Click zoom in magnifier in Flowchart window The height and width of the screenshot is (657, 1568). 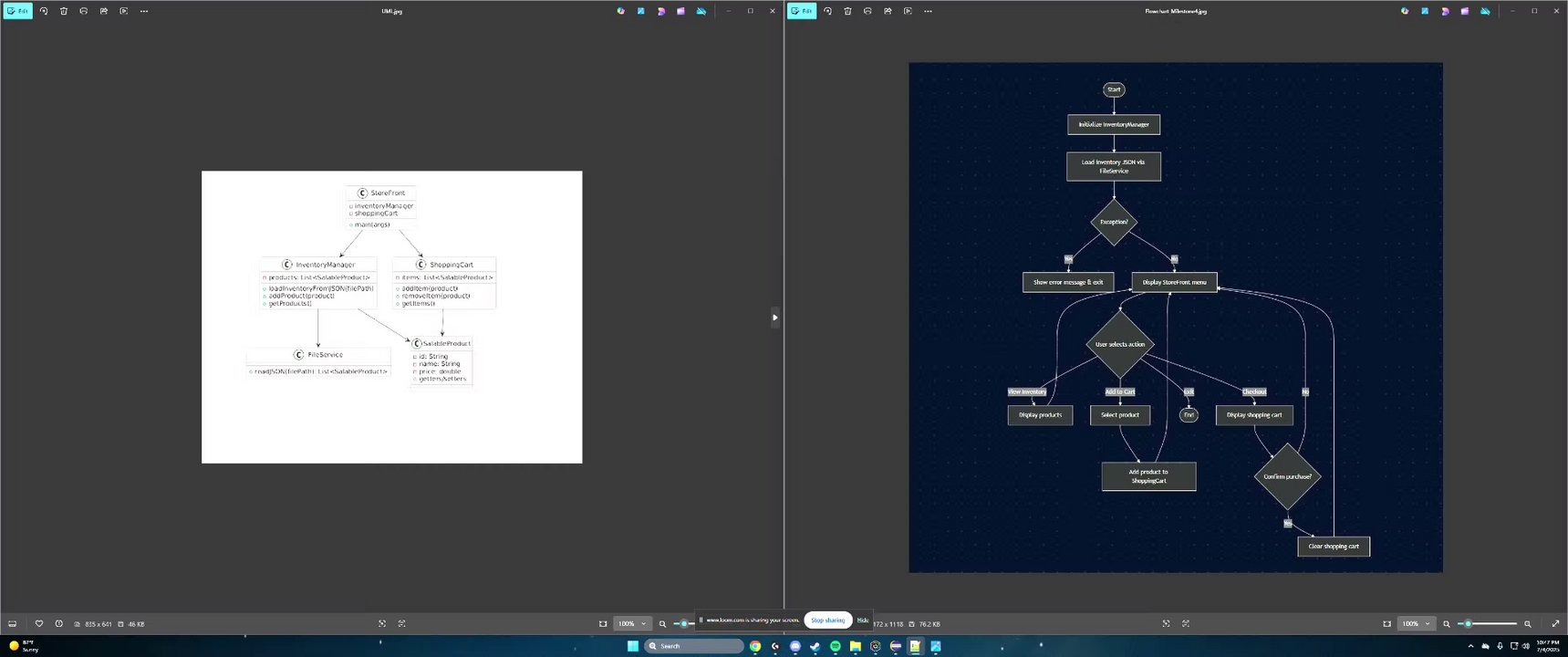1528,624
